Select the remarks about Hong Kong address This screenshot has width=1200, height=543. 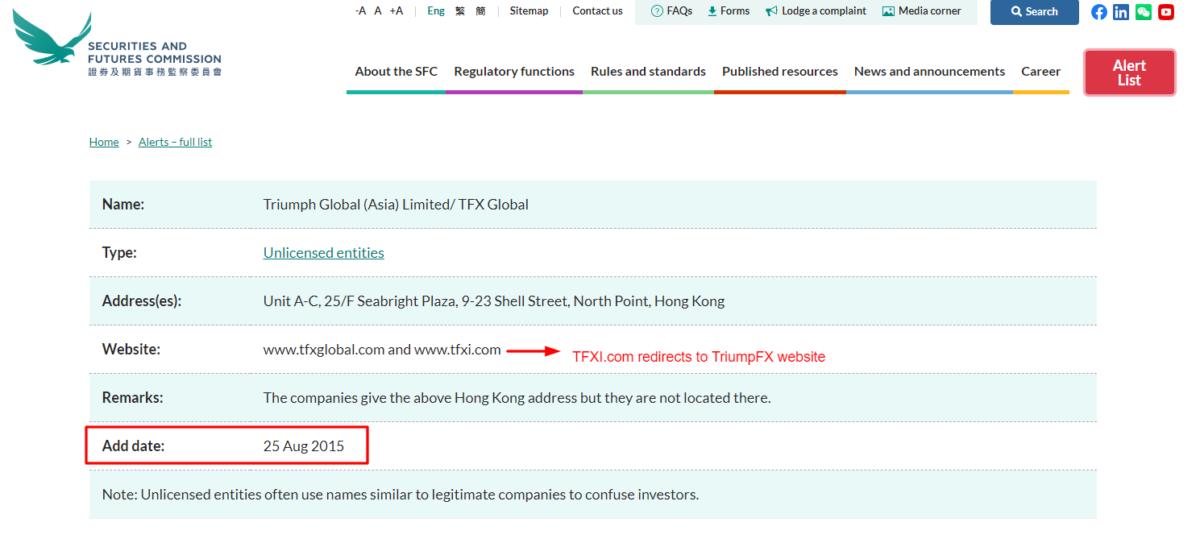tap(517, 397)
